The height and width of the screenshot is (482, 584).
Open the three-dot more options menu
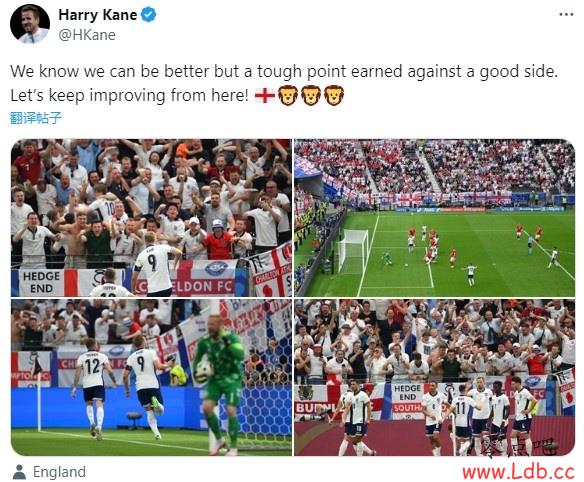(x=566, y=15)
